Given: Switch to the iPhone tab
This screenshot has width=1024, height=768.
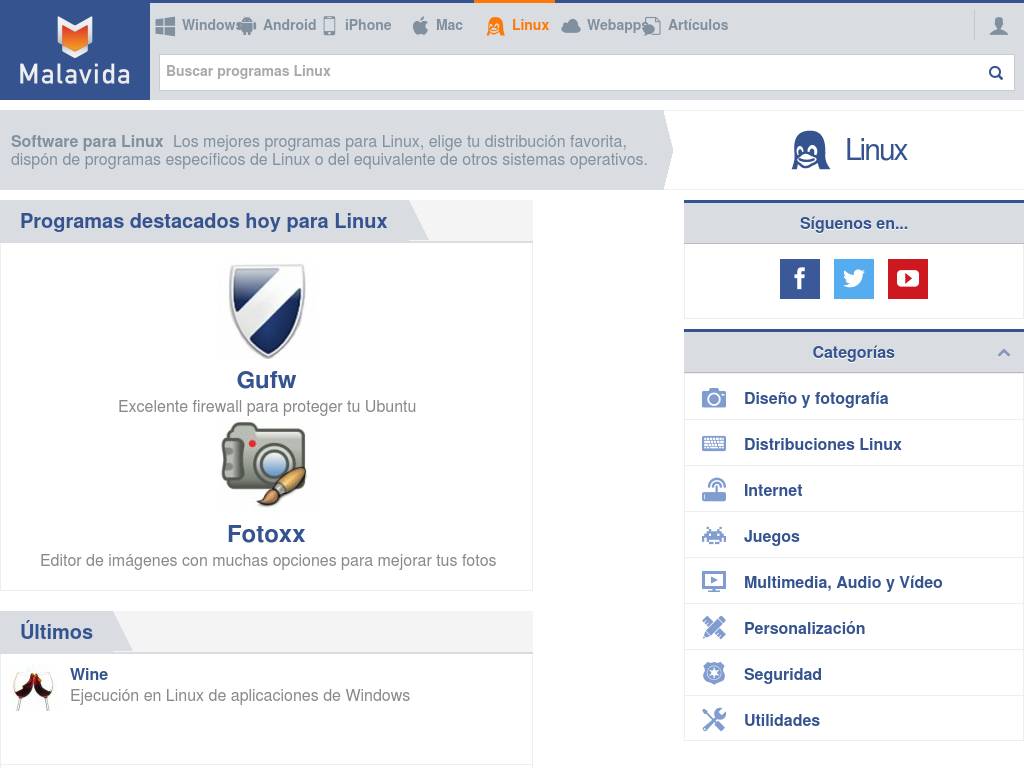Looking at the screenshot, I should (368, 25).
